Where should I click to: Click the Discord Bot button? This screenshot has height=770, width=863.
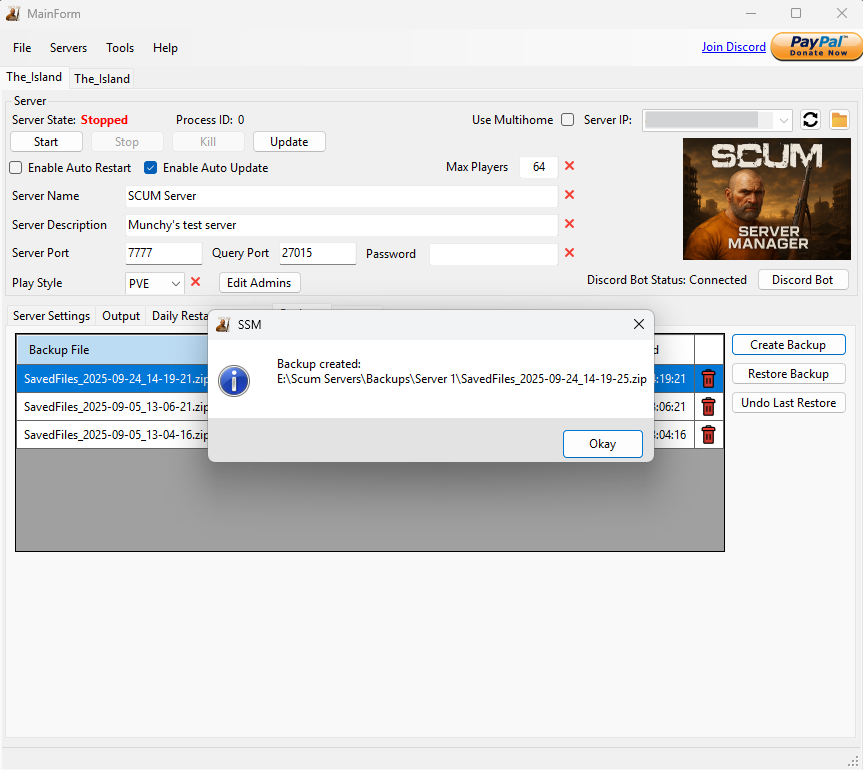(802, 280)
